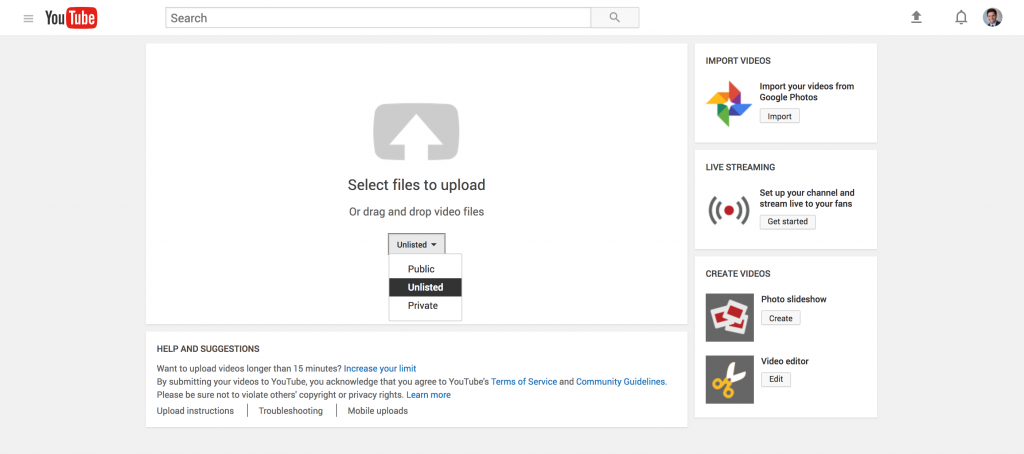
Task: Open the Community Guidelines link
Action: (x=620, y=381)
